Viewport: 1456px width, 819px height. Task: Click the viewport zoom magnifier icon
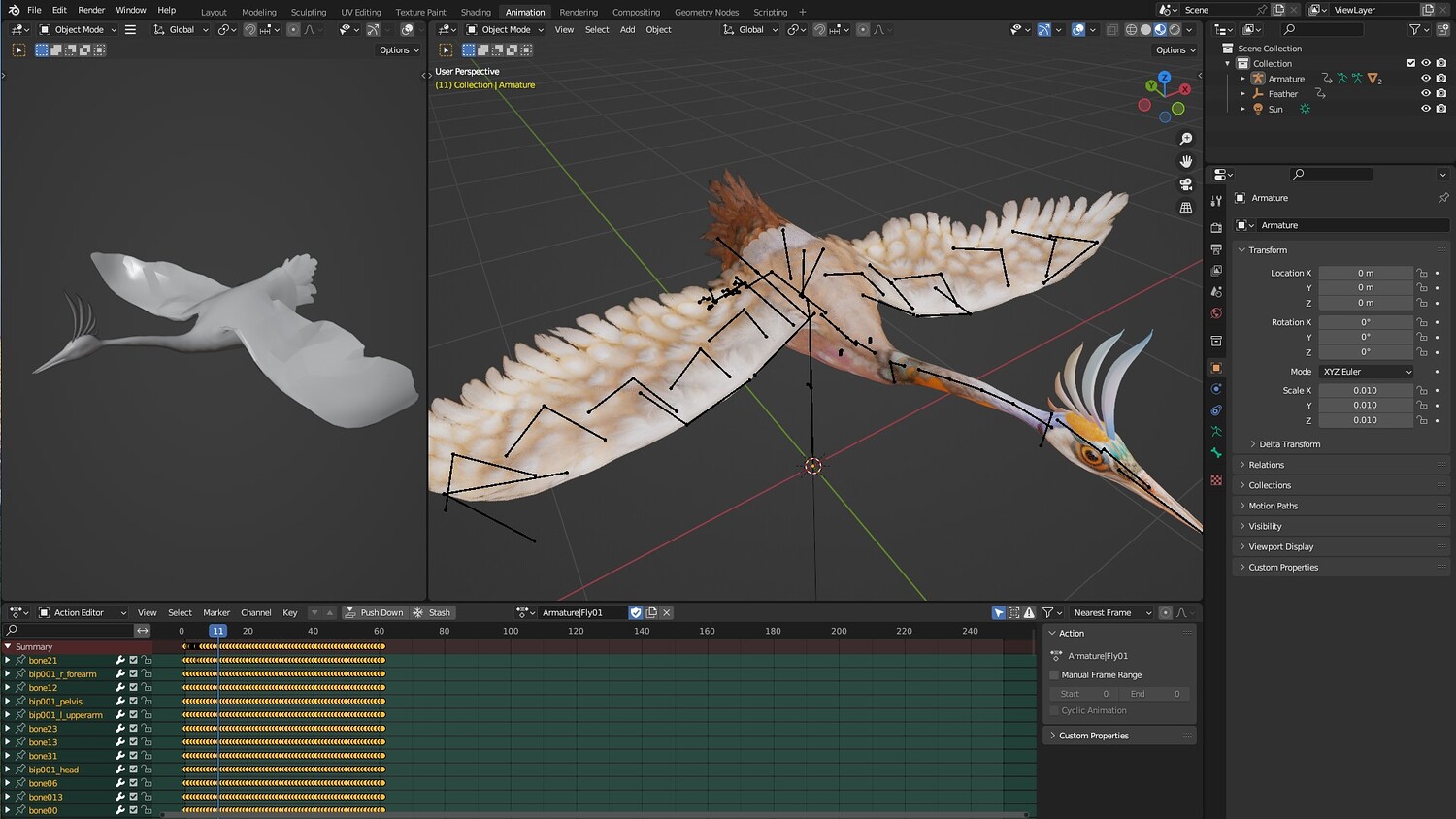pos(1185,139)
